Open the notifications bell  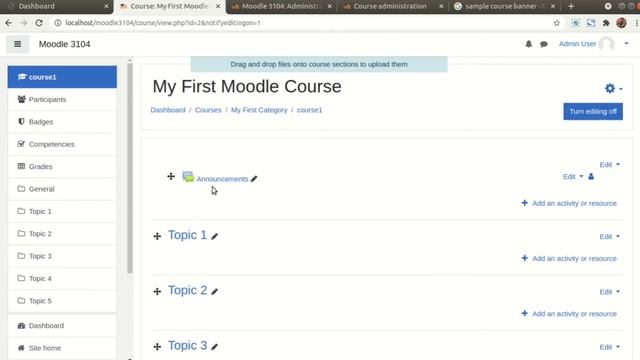click(529, 44)
